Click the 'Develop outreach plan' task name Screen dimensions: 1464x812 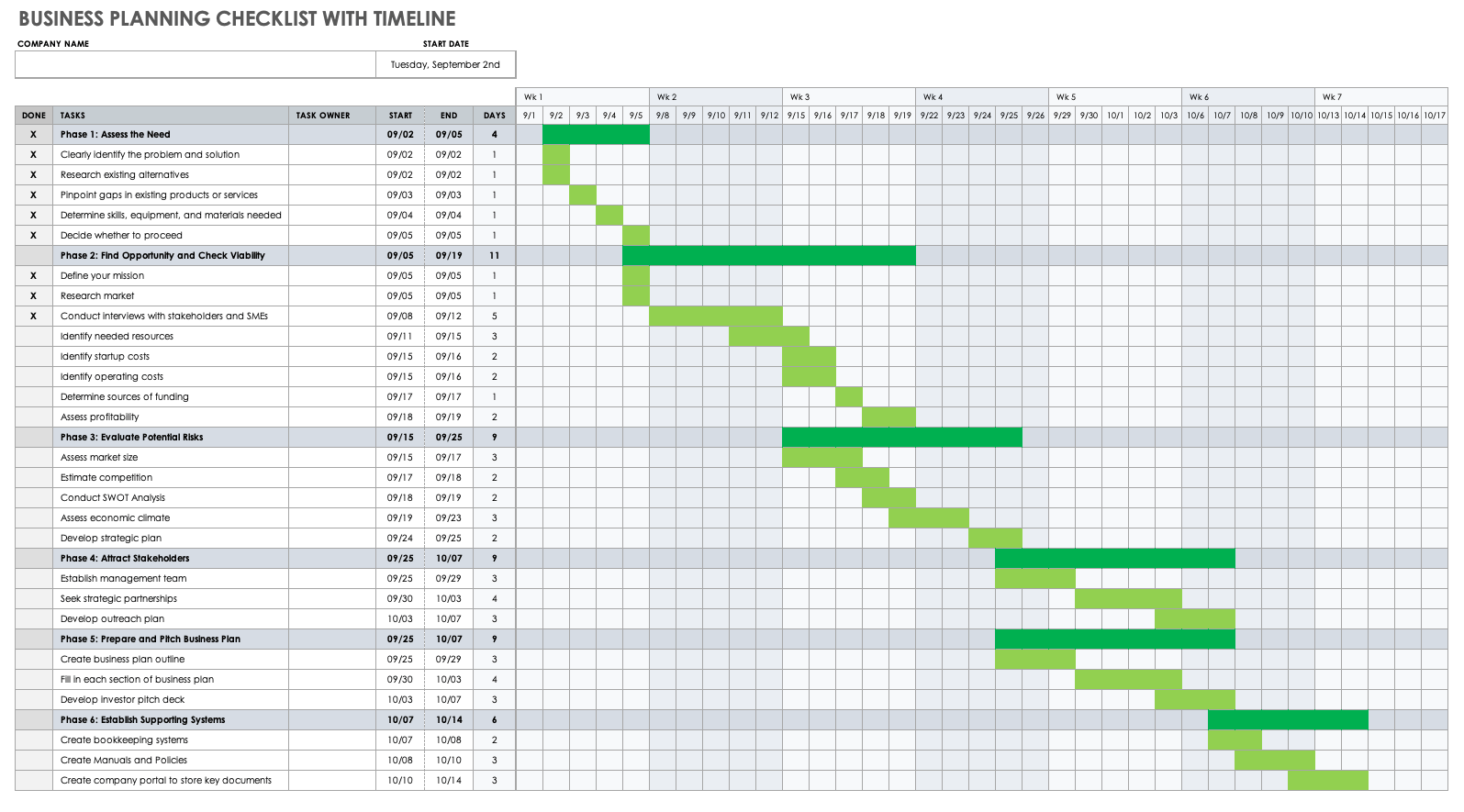tap(113, 619)
